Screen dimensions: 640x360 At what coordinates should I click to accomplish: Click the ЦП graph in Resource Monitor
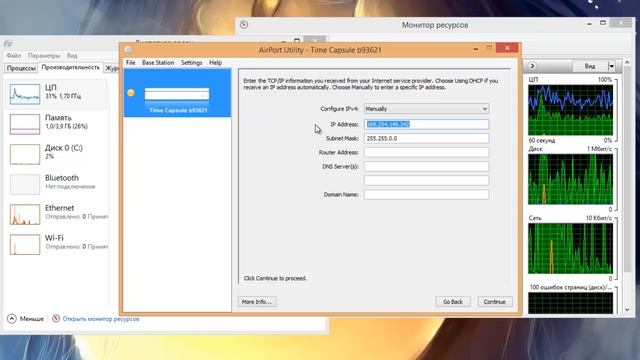coord(570,110)
